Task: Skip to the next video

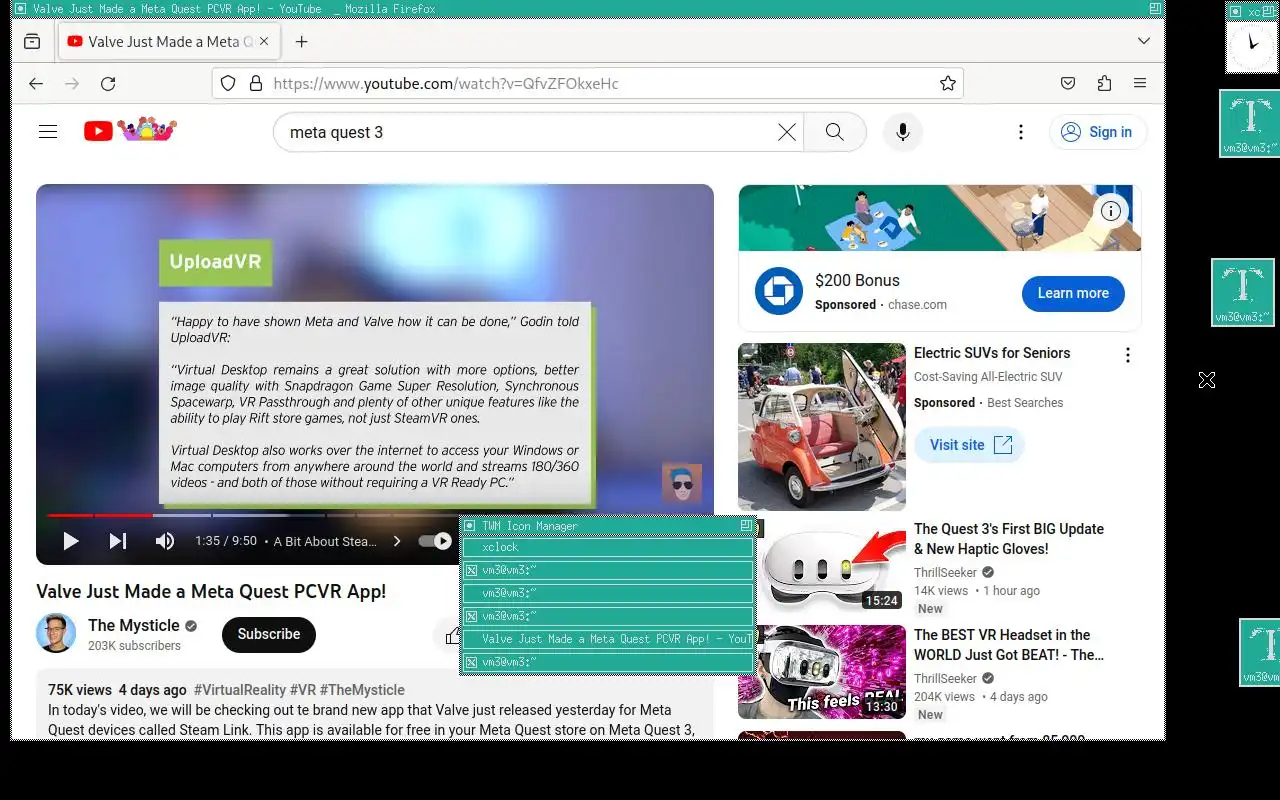Action: pyautogui.click(x=118, y=541)
